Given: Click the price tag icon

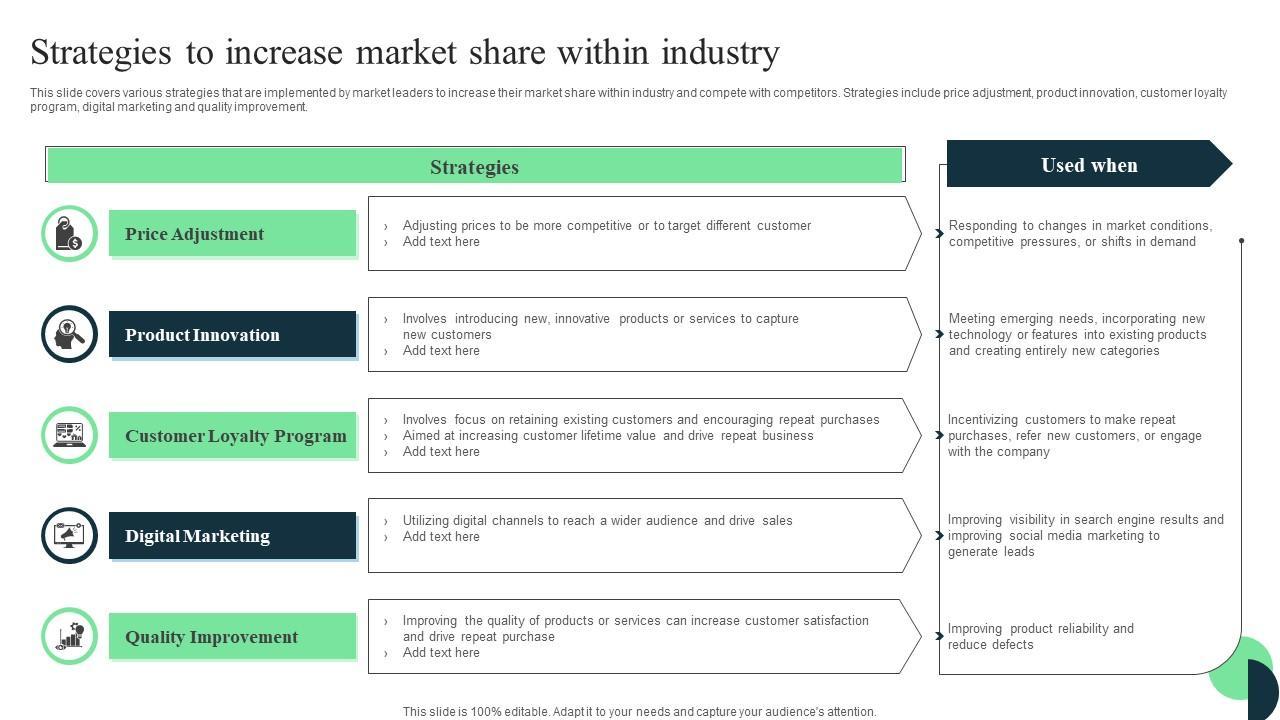Looking at the screenshot, I should (x=69, y=234).
